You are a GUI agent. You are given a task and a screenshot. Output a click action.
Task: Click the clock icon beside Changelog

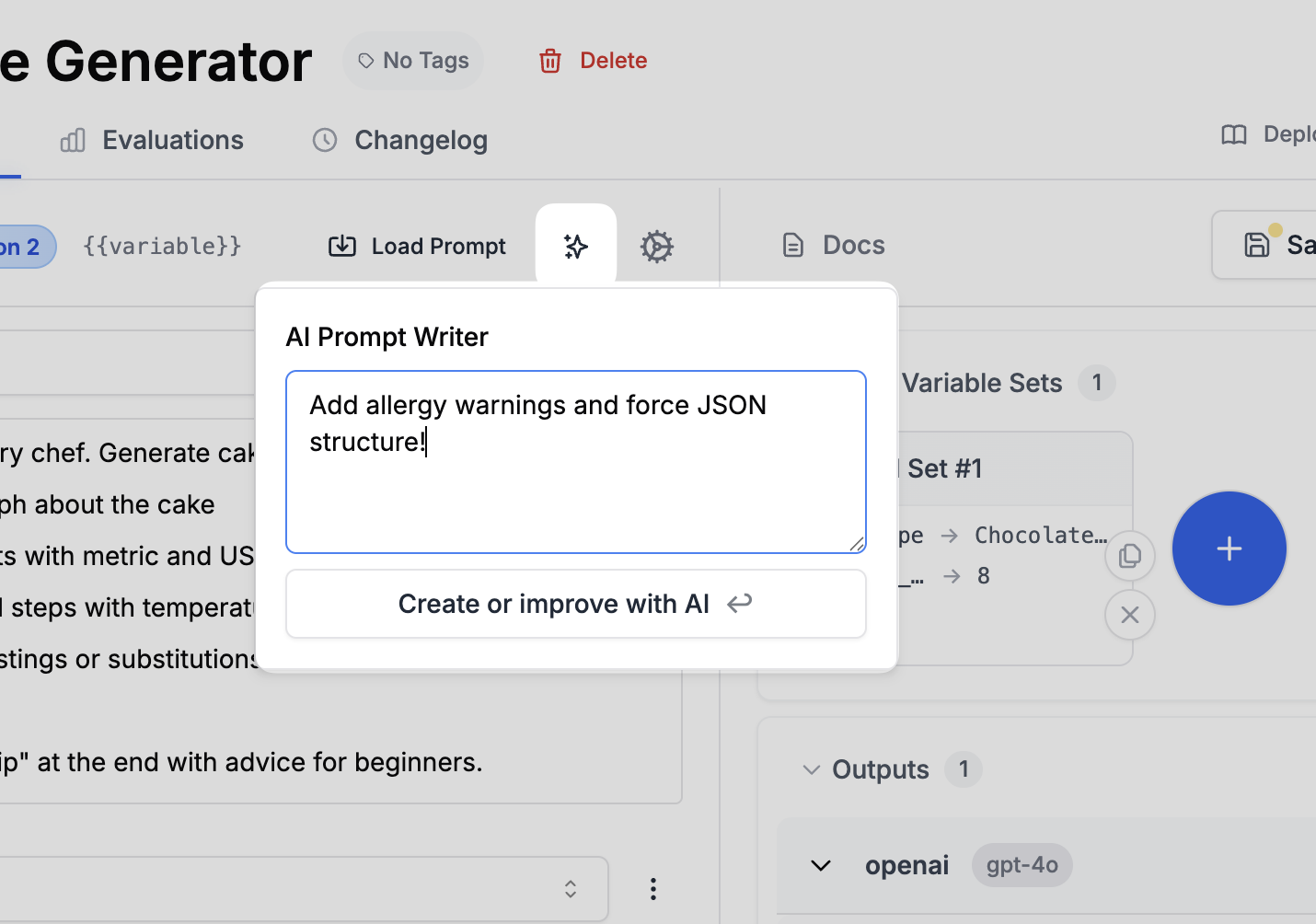click(x=324, y=140)
